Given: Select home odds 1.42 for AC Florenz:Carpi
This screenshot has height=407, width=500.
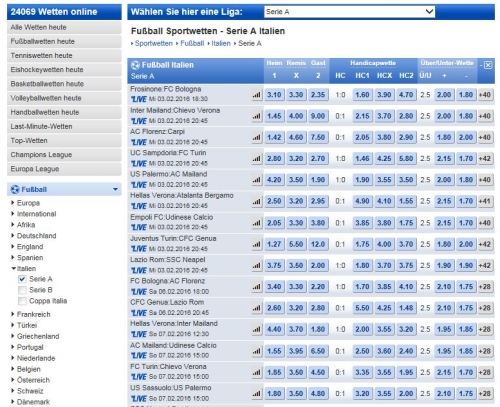Looking at the screenshot, I should 274,137.
